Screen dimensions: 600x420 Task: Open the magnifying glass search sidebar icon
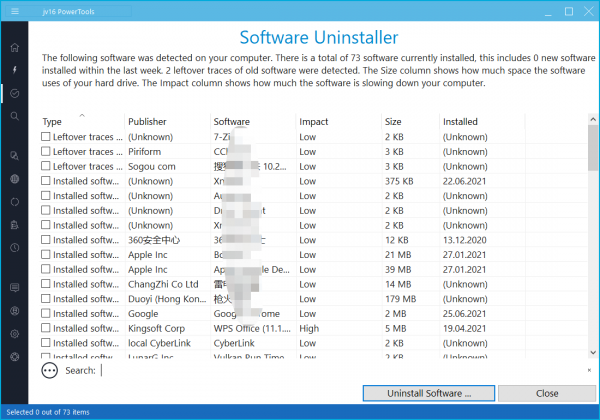click(x=15, y=116)
